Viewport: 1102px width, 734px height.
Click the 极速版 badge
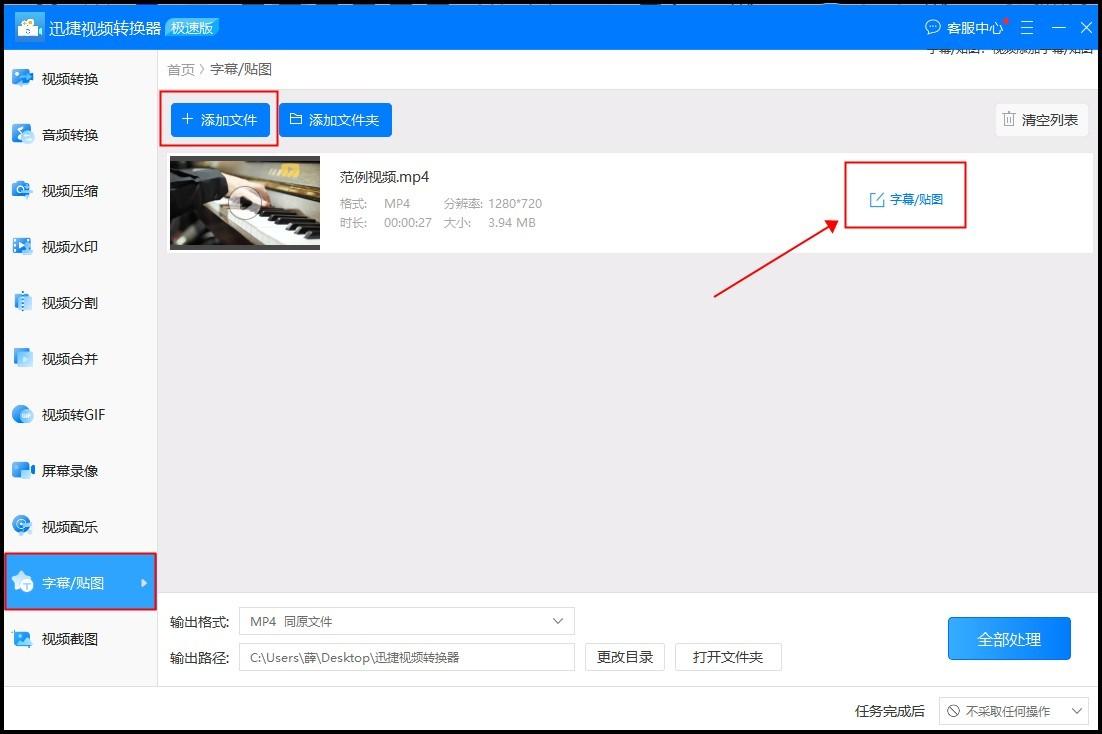click(x=192, y=27)
